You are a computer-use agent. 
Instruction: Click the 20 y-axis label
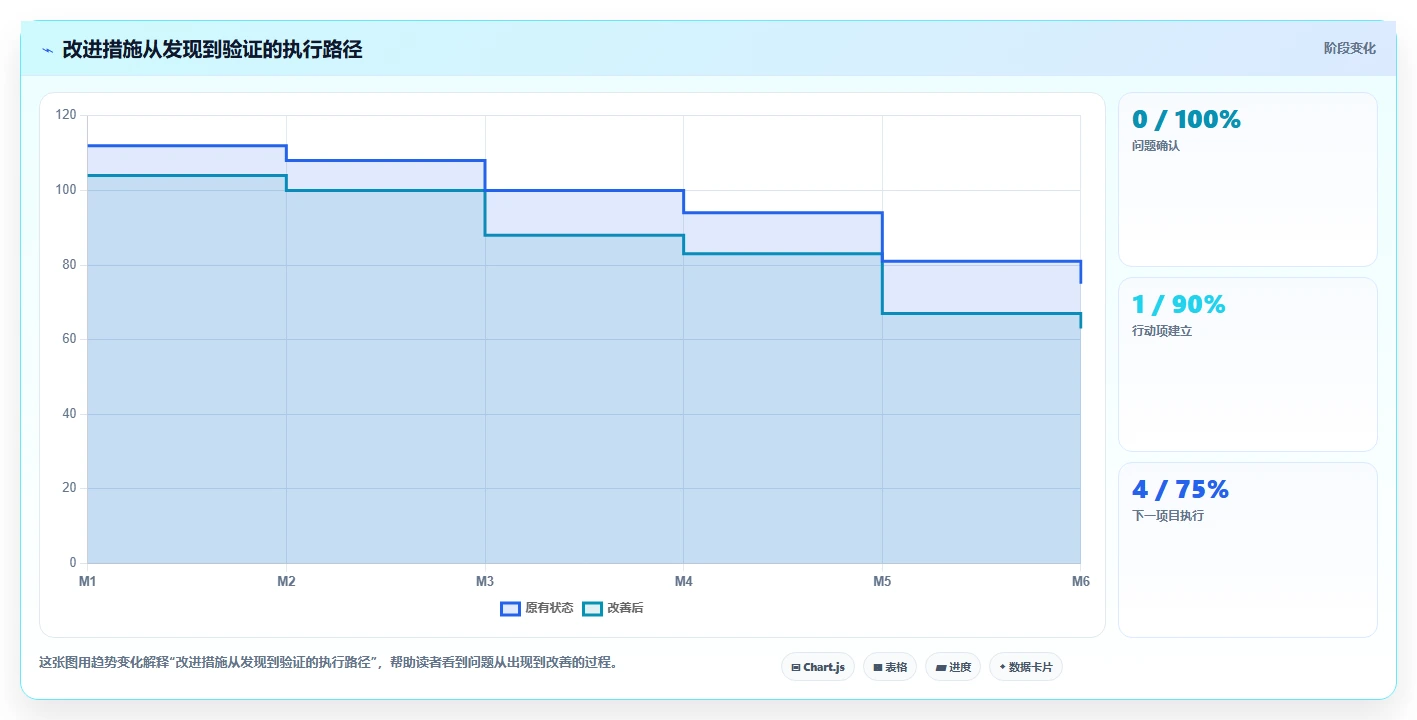tap(69, 488)
